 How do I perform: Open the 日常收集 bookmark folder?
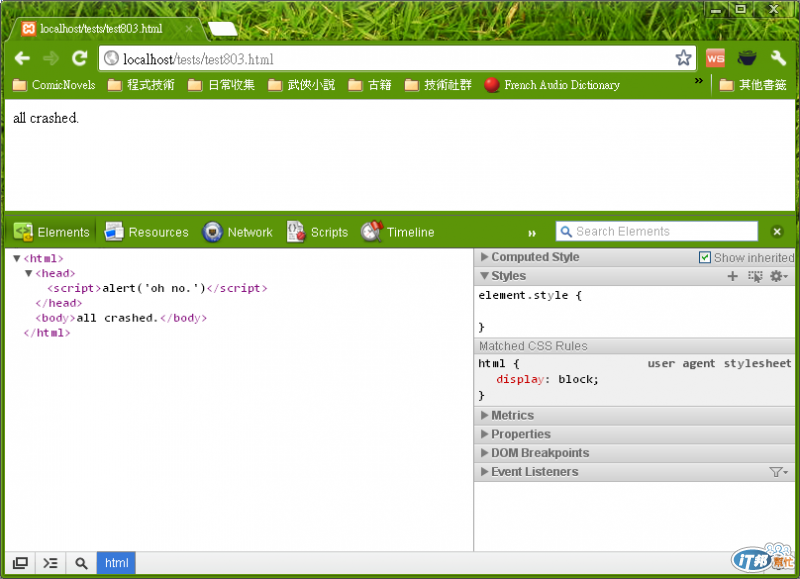[221, 85]
